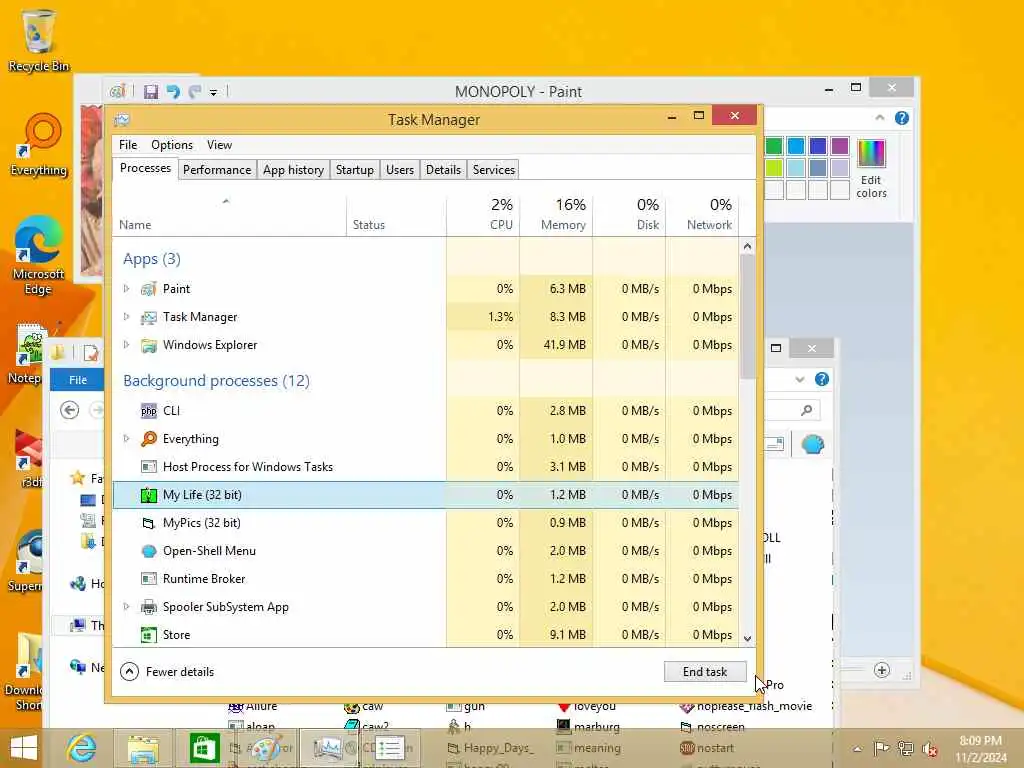Image resolution: width=1024 pixels, height=768 pixels.
Task: Click the Open-Shell Menu process icon
Action: [x=149, y=551]
